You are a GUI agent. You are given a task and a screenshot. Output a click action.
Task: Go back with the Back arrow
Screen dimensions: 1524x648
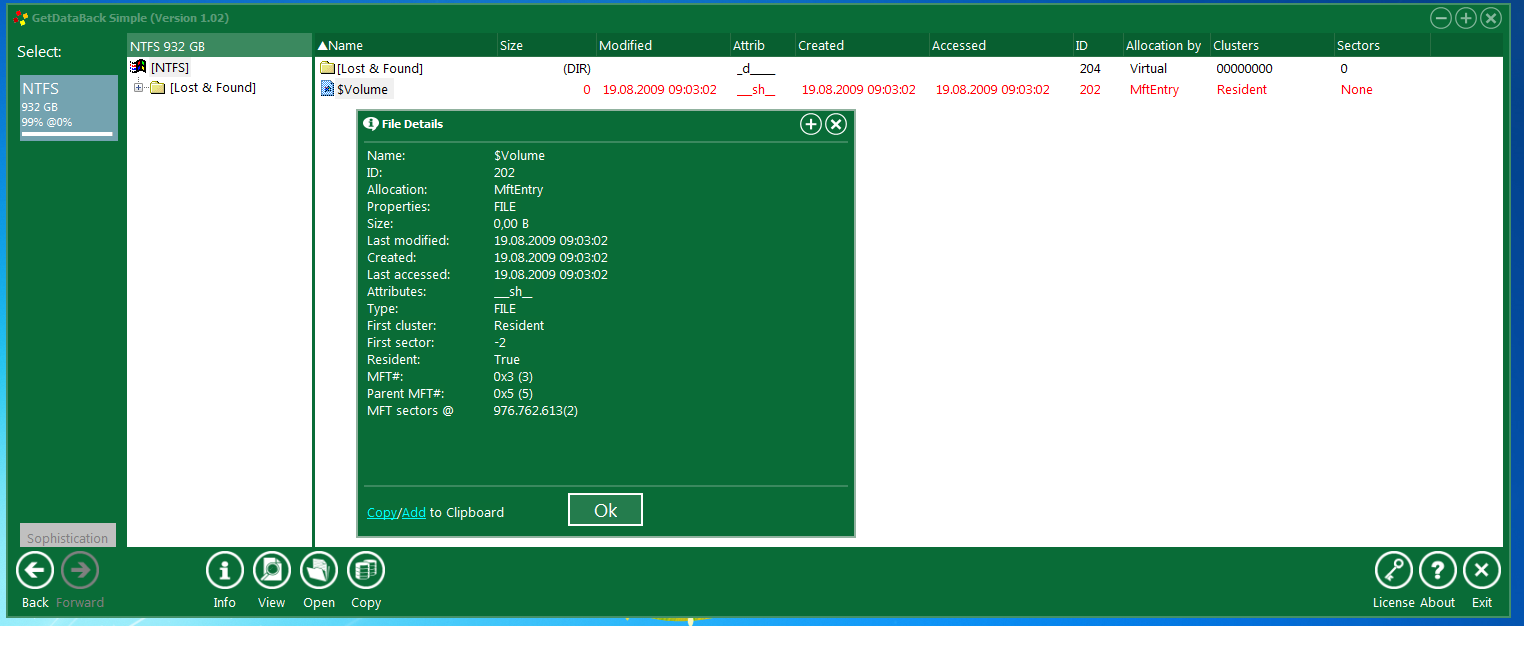tap(35, 571)
